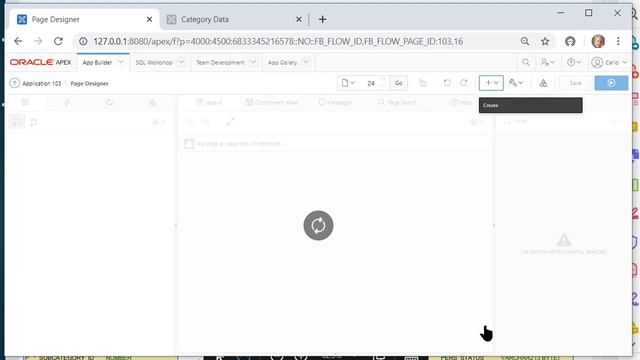Click the site info icon in address bar
This screenshot has width=640, height=360.
pyautogui.click(x=83, y=41)
